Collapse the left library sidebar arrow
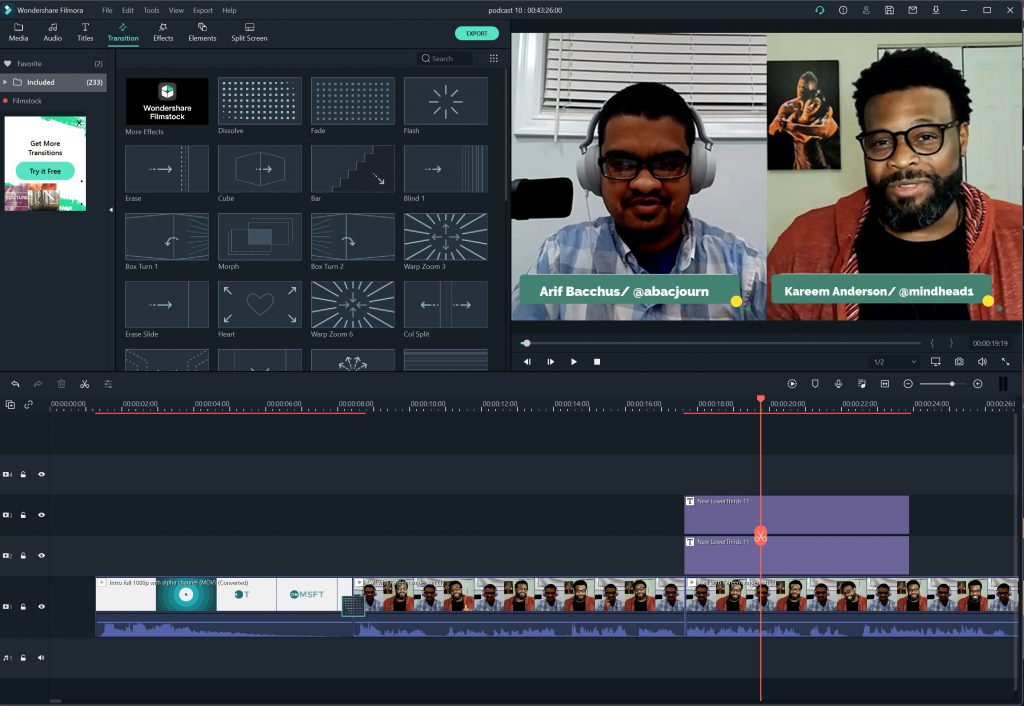1024x706 pixels. pyautogui.click(x=110, y=210)
